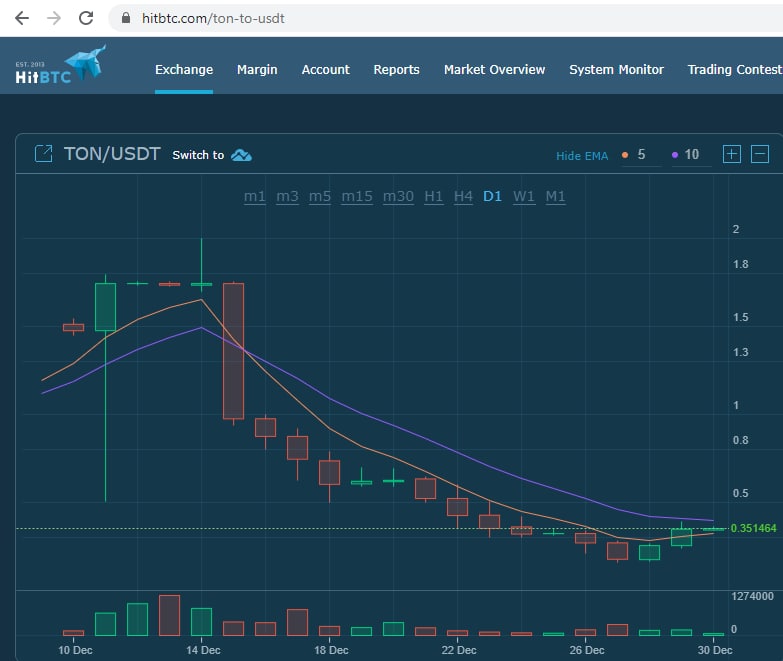Screen dimensions: 783x661
Task: Select the H4 timeframe
Action: [x=463, y=196]
